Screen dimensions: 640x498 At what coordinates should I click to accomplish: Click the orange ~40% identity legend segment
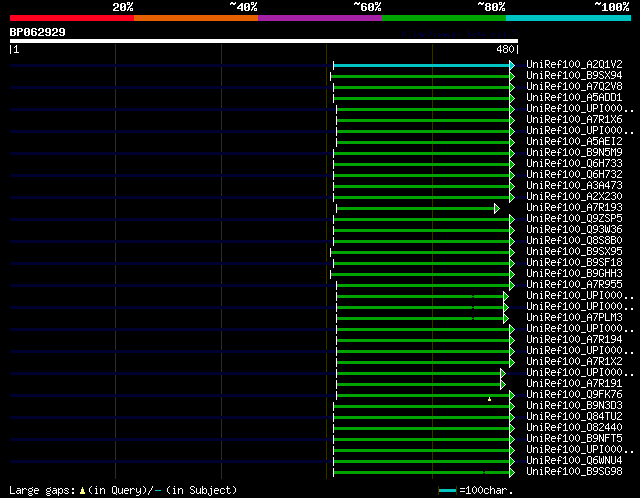pos(196,18)
